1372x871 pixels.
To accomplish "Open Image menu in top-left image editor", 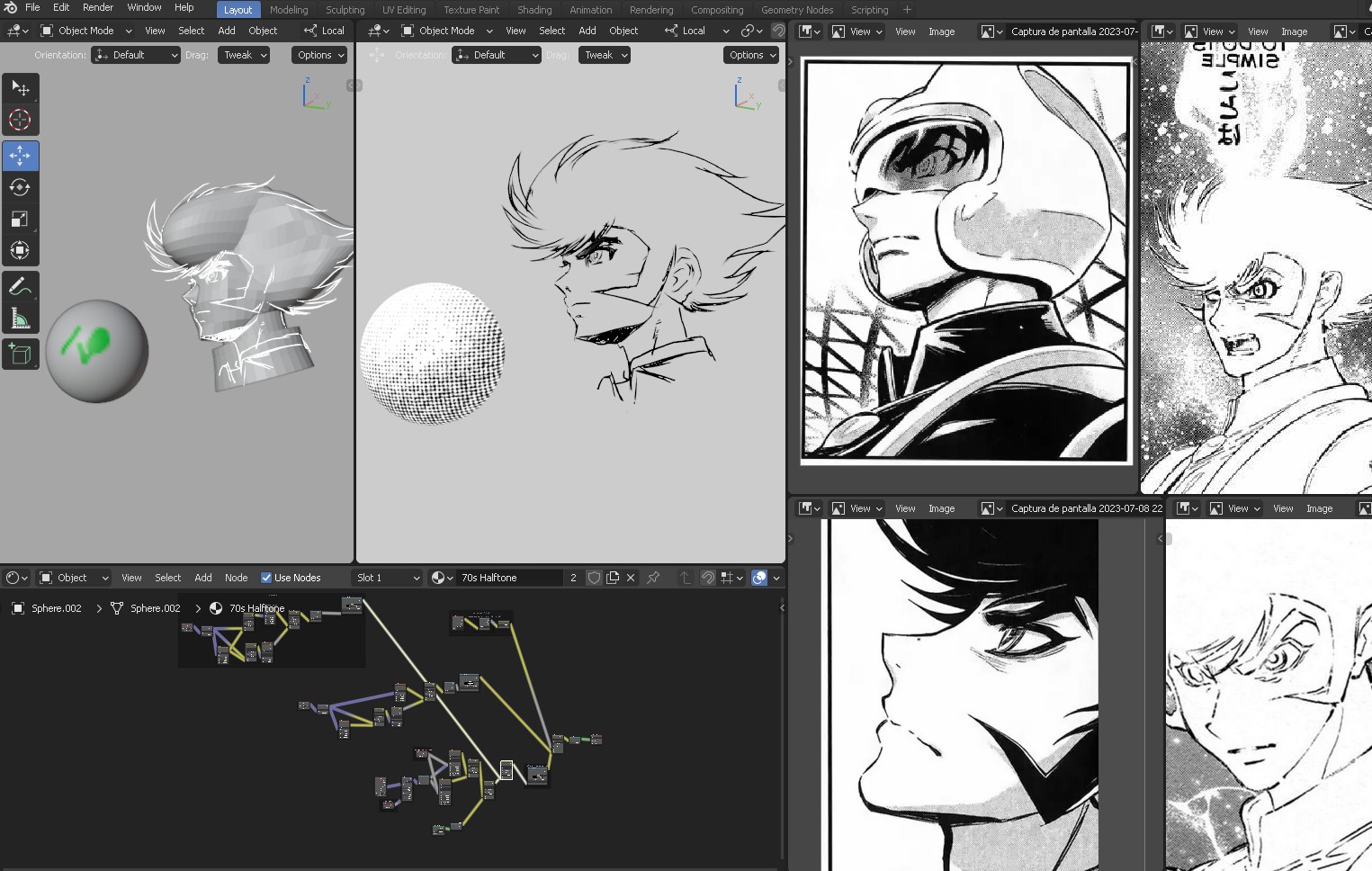I will [x=942, y=31].
